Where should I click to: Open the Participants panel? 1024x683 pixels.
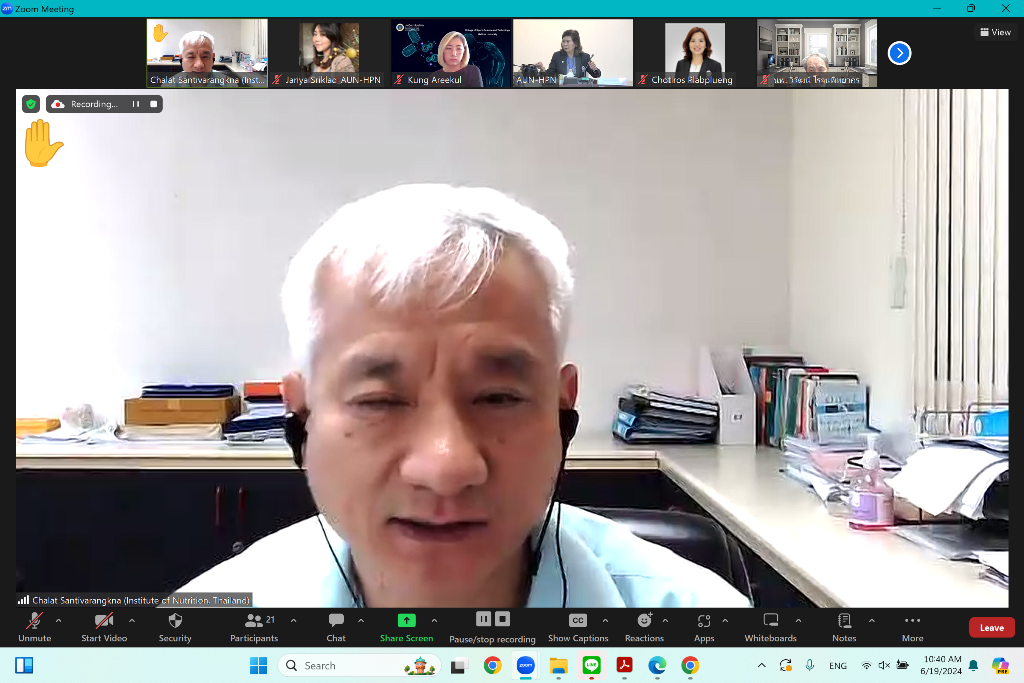click(254, 626)
